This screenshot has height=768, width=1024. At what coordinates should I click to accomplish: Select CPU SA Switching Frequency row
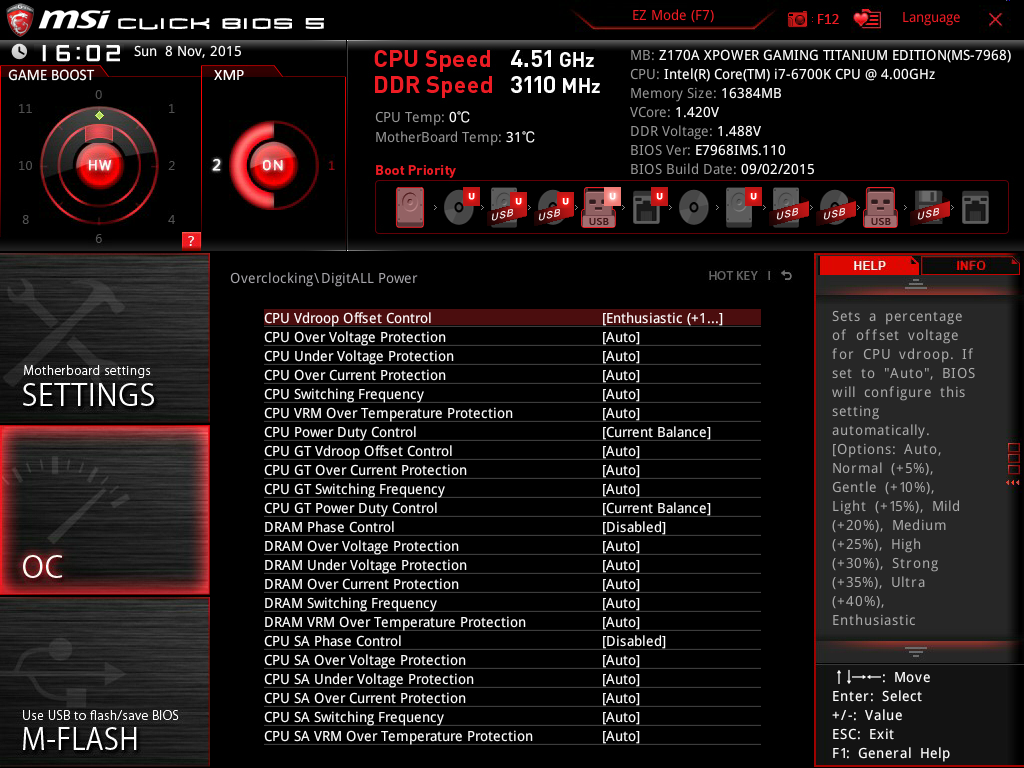click(x=512, y=717)
